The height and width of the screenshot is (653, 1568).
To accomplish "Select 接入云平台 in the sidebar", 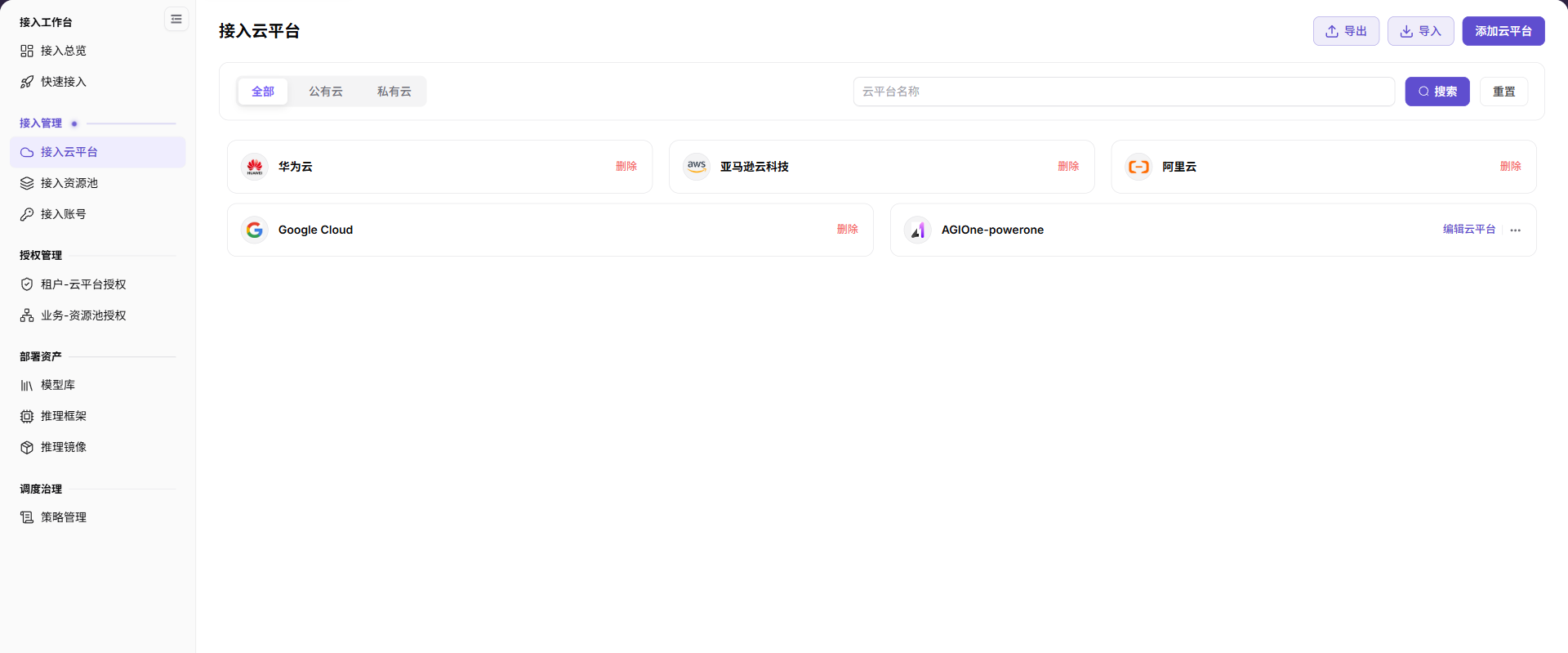I will (x=98, y=152).
